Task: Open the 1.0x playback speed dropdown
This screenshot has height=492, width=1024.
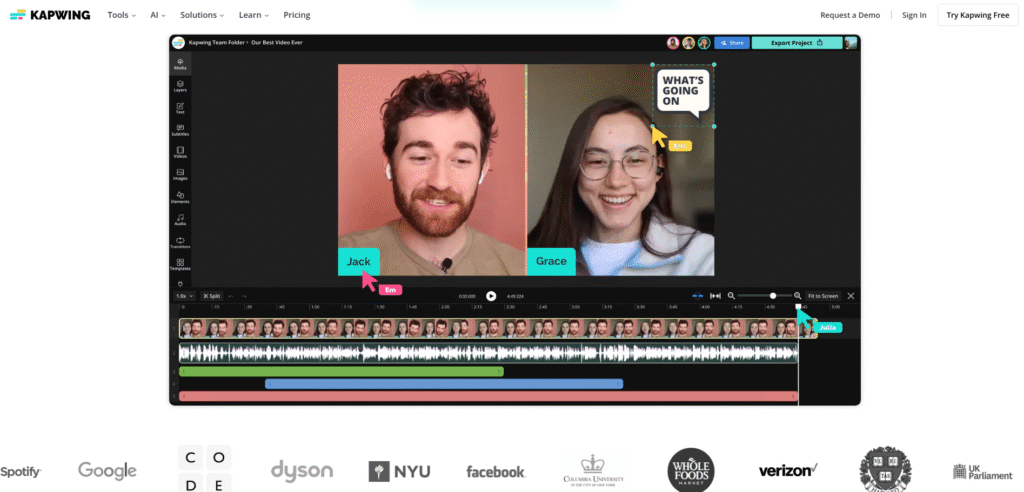Action: click(184, 296)
